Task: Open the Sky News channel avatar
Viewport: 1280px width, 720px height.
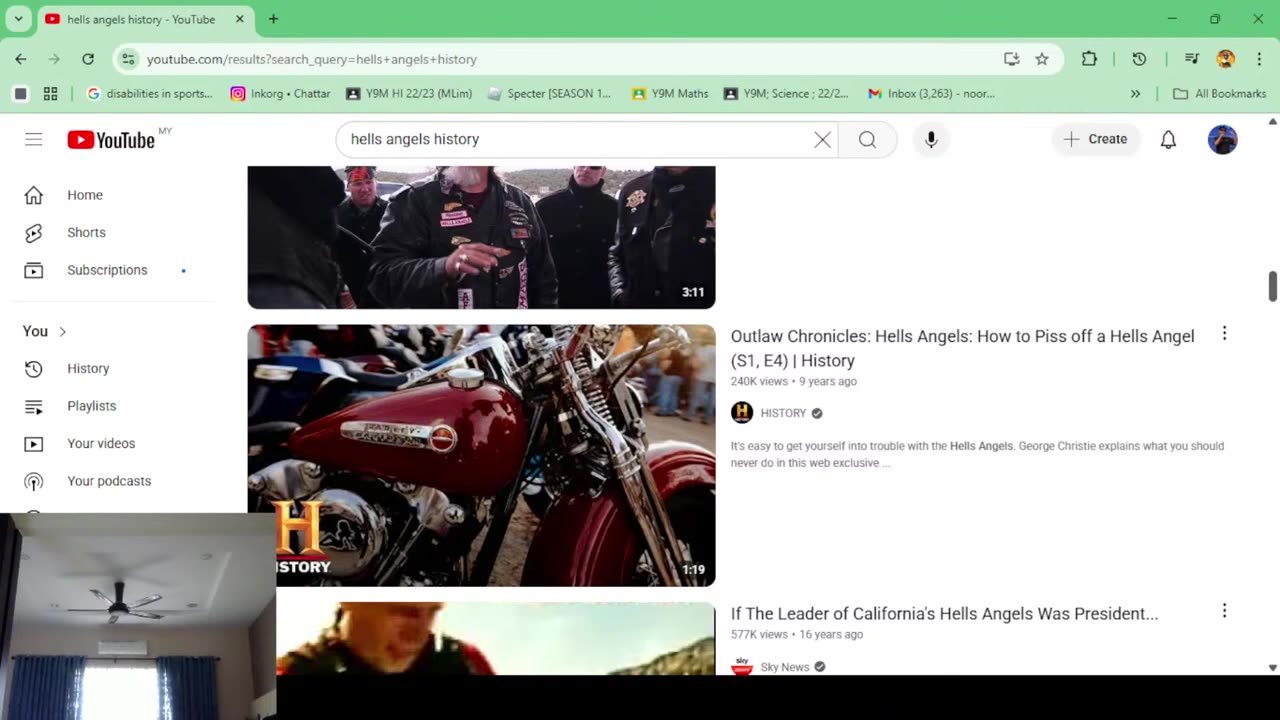Action: coord(742,666)
